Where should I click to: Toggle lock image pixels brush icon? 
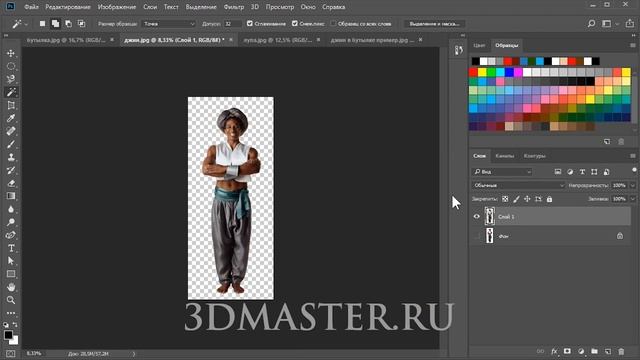(x=516, y=199)
